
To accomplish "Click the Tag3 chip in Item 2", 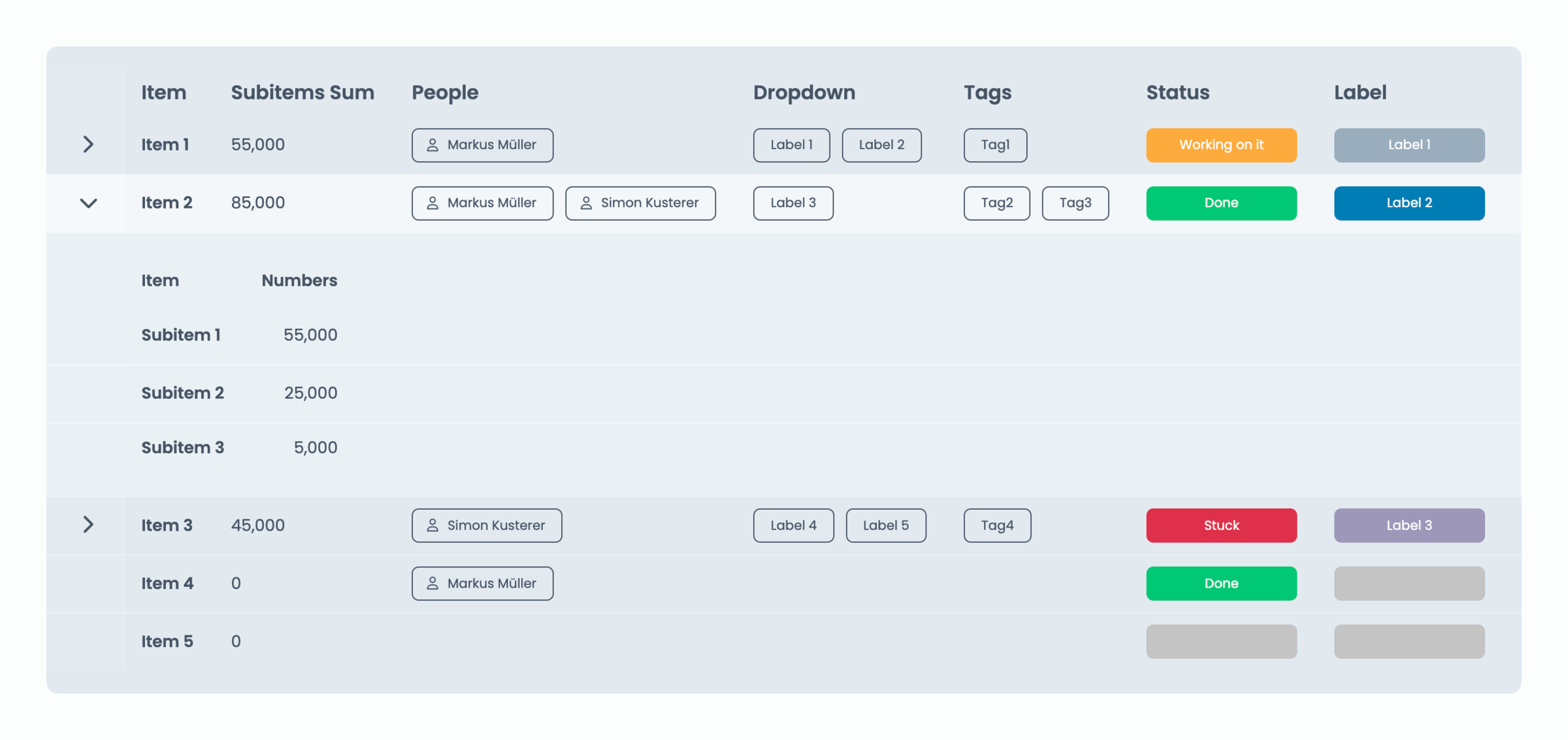I will click(1075, 203).
